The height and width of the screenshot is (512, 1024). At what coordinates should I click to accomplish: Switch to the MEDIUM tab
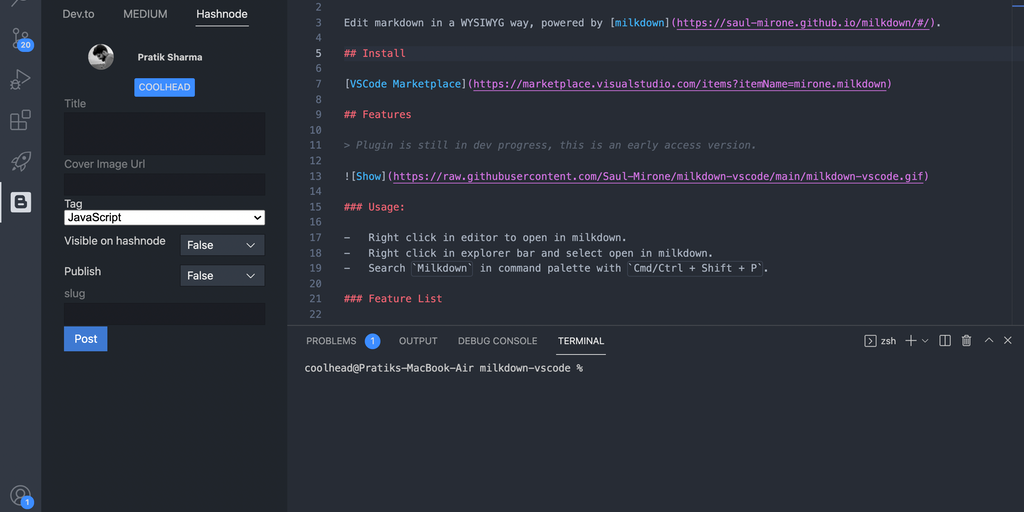pyautogui.click(x=145, y=14)
